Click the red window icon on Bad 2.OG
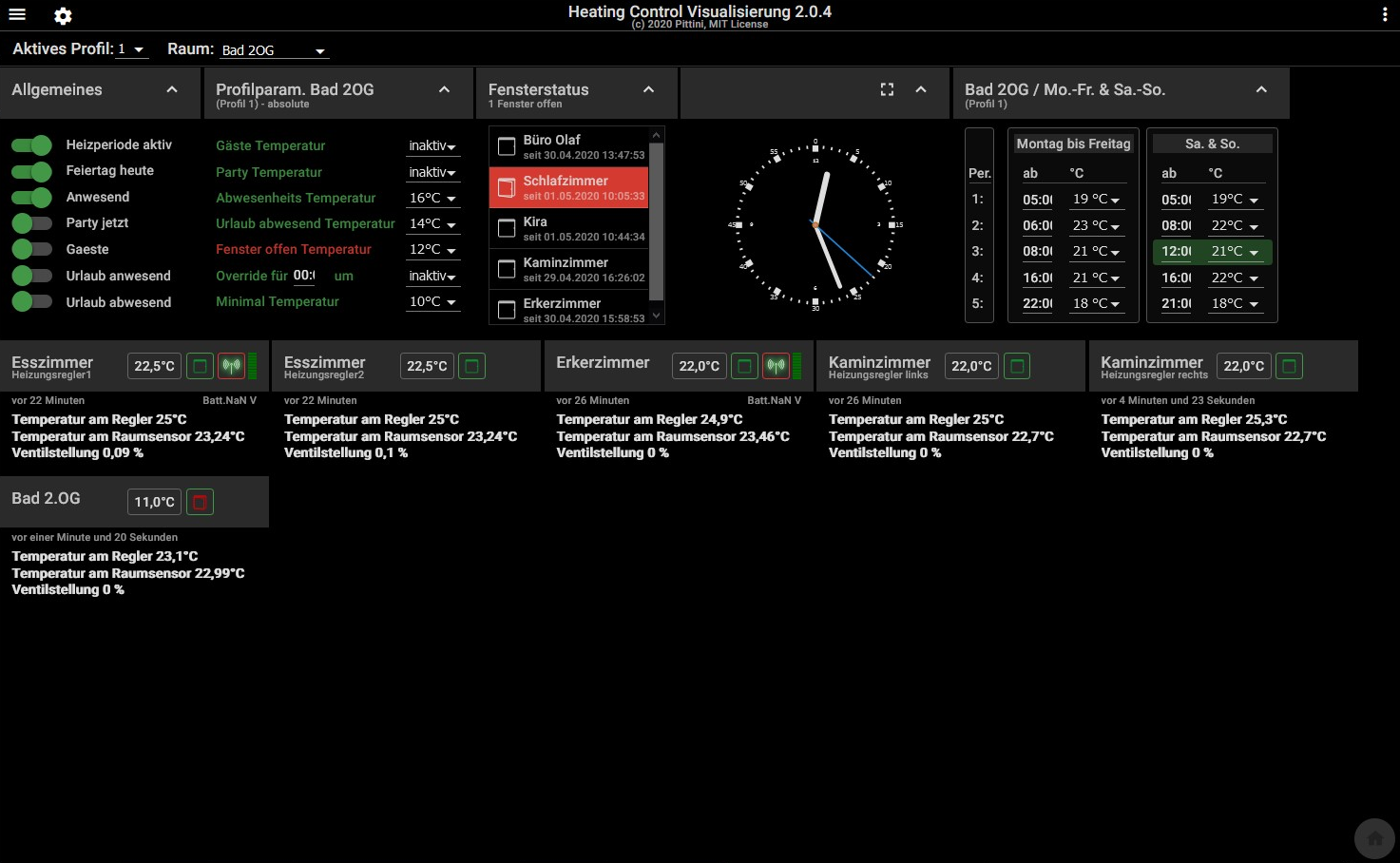This screenshot has height=863, width=1400. pyautogui.click(x=200, y=502)
